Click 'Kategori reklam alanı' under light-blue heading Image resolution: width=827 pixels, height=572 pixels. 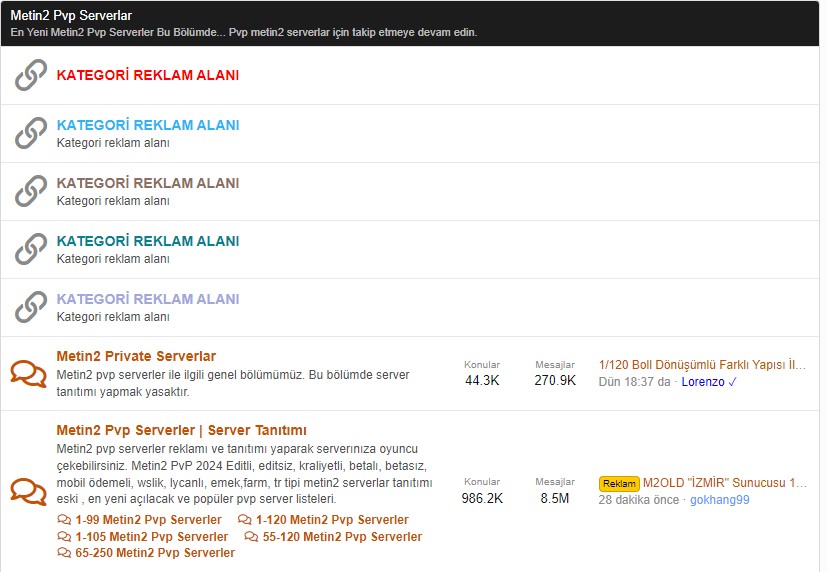tap(113, 143)
